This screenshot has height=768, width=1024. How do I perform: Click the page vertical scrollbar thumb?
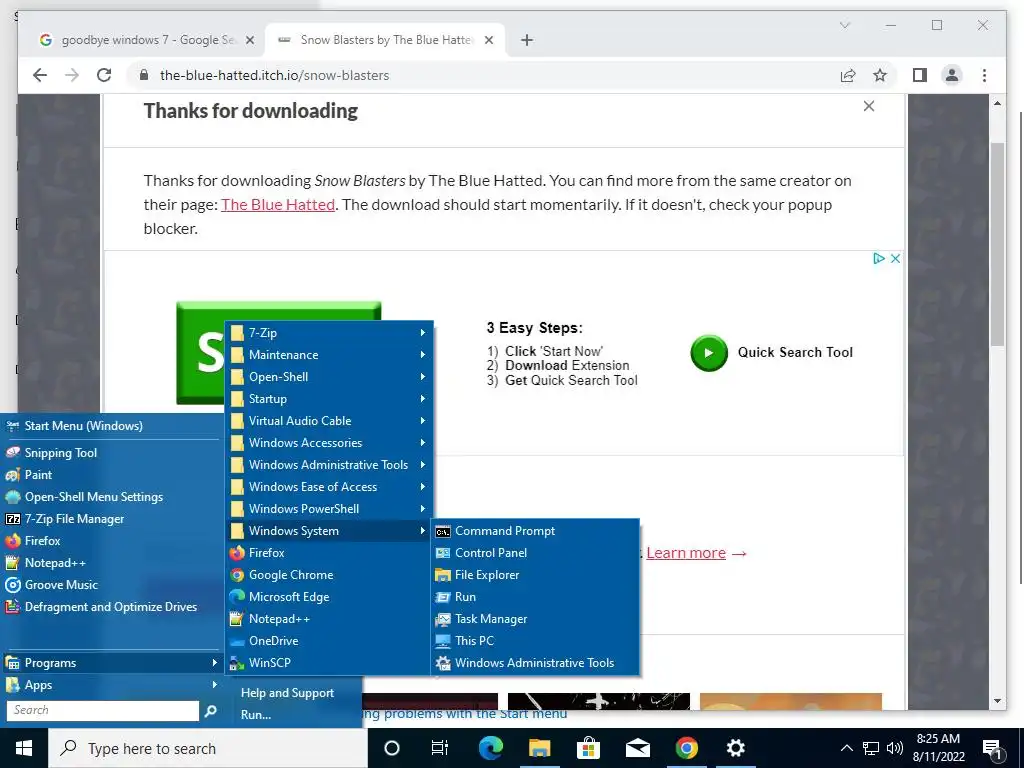[x=997, y=244]
